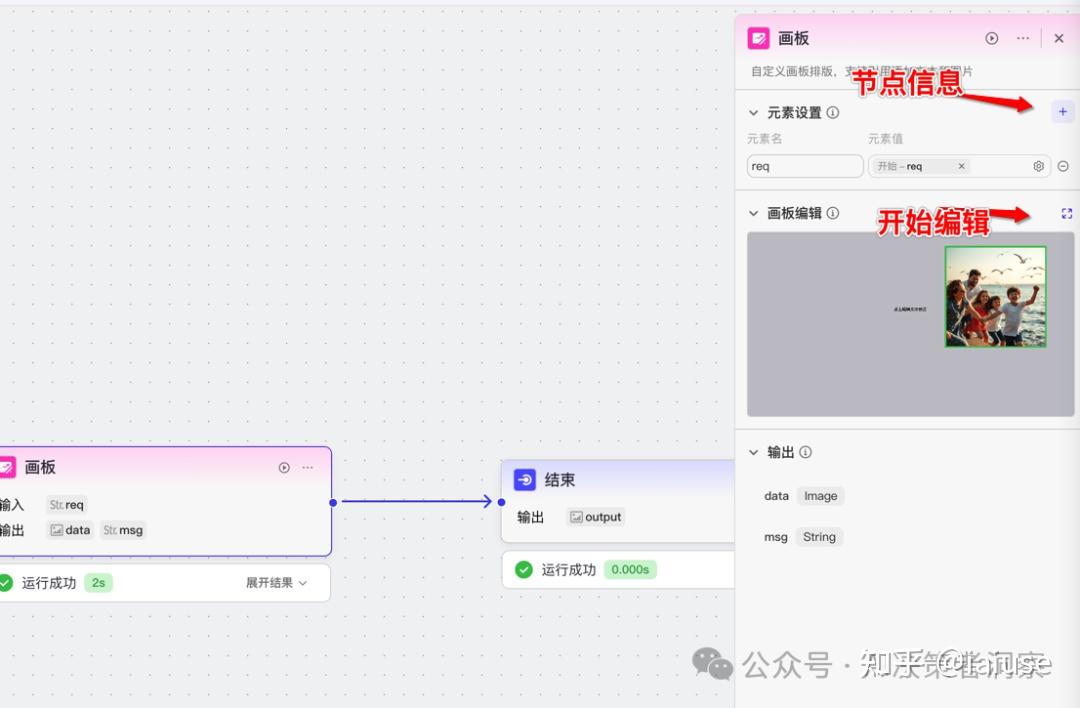Screen dimensions: 1080x708
Task: Click the fullscreen icon to start 画板编辑
Action: (1066, 213)
